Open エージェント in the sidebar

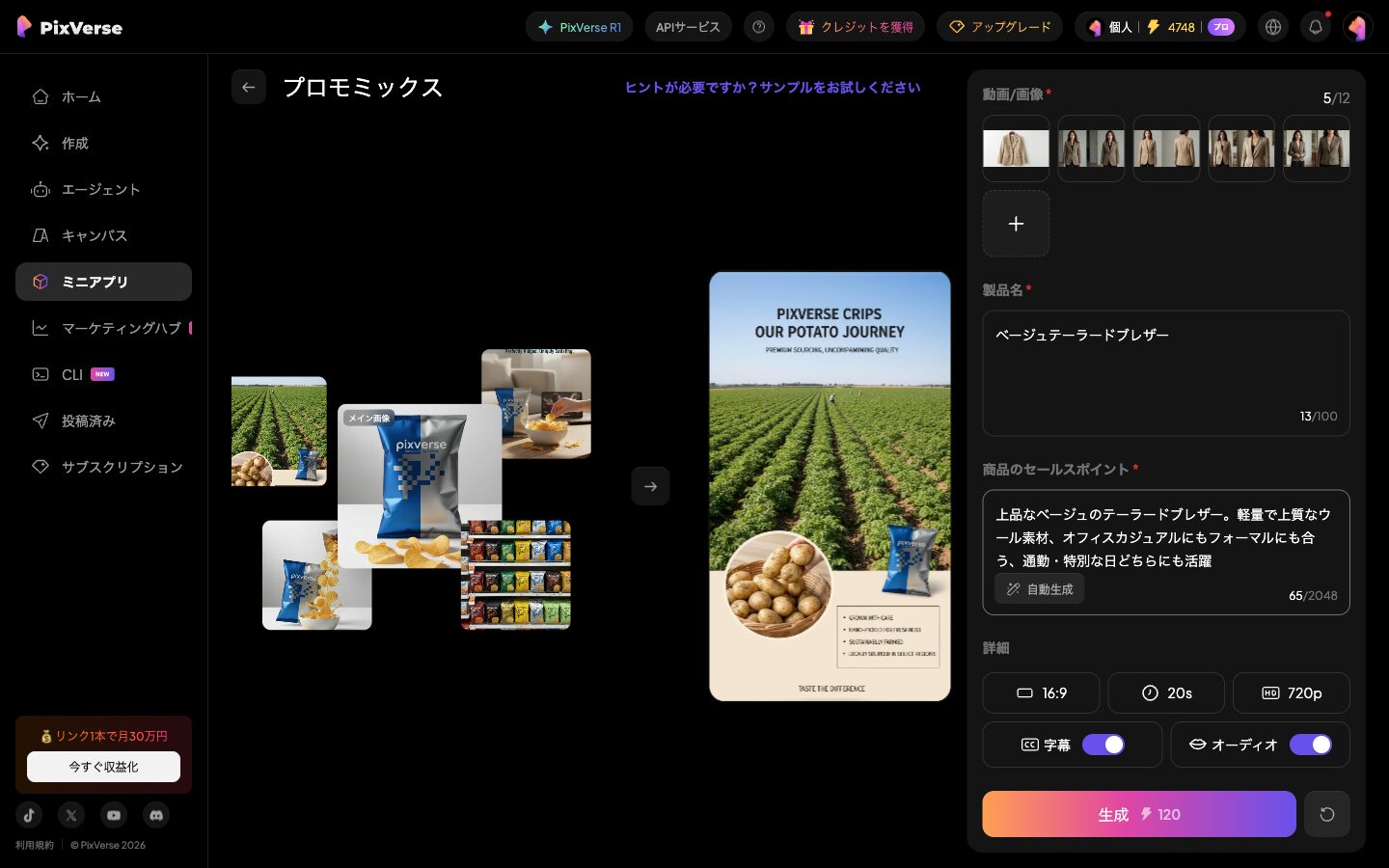(x=103, y=189)
